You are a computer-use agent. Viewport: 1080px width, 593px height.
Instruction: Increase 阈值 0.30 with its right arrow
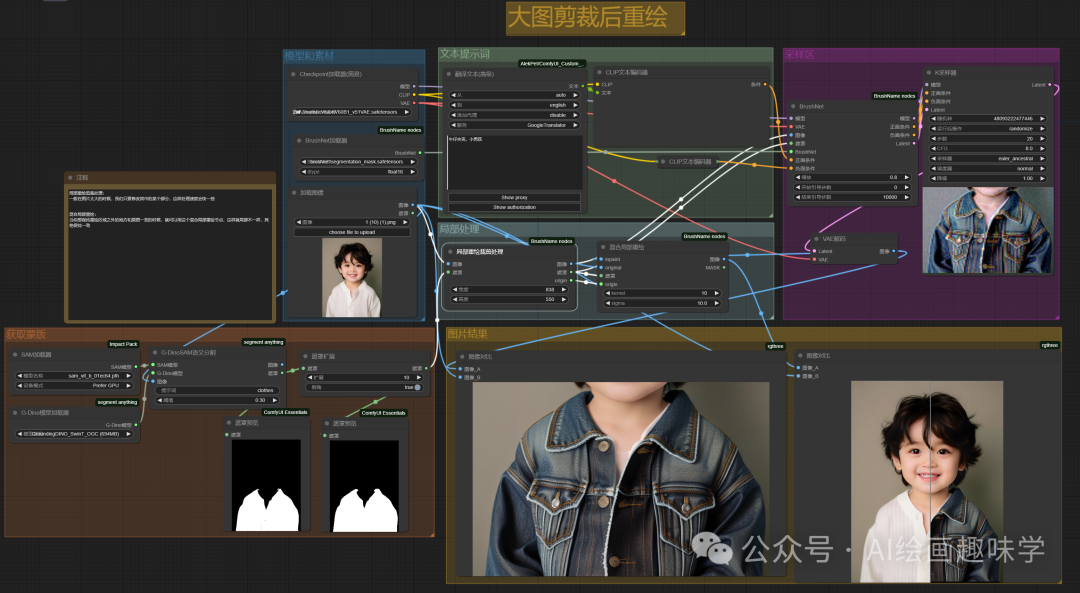point(276,400)
